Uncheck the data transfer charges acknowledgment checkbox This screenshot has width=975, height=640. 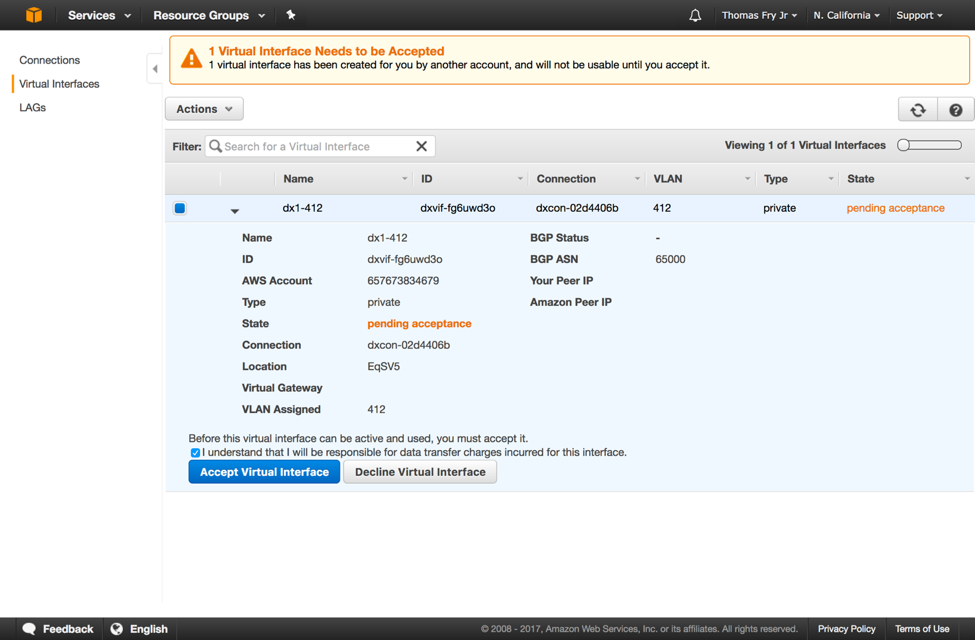(195, 453)
